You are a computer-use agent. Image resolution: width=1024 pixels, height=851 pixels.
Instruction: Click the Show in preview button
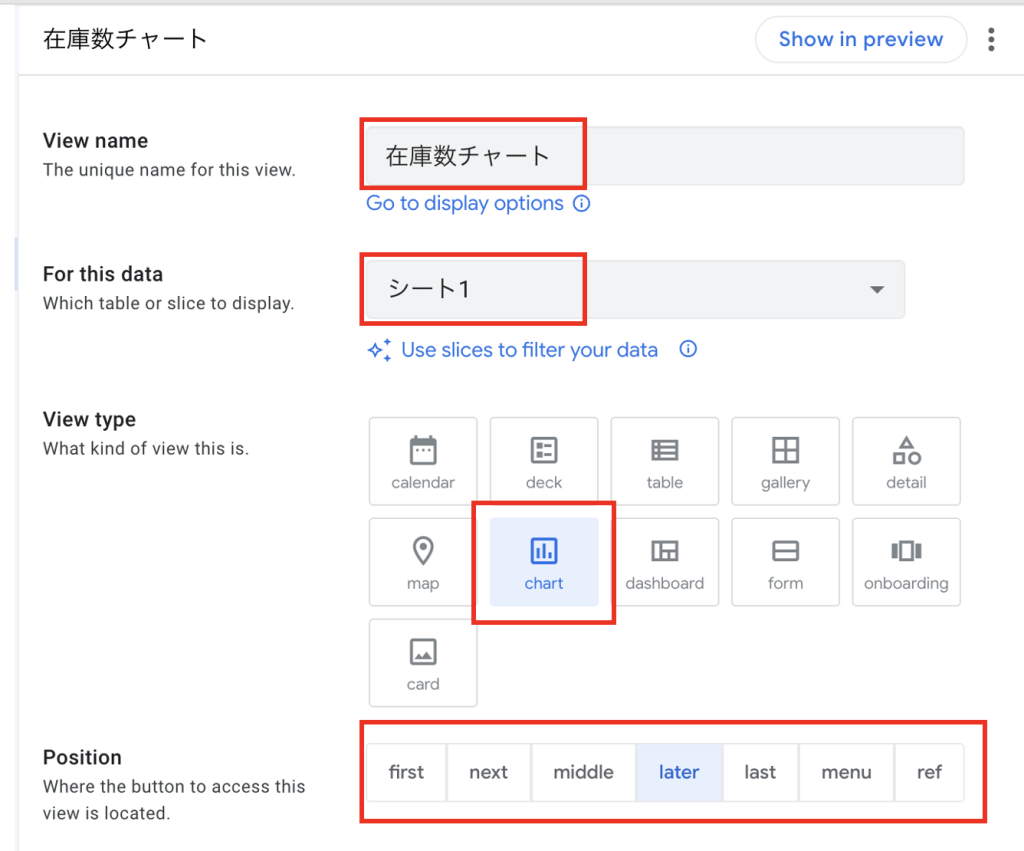pos(860,40)
